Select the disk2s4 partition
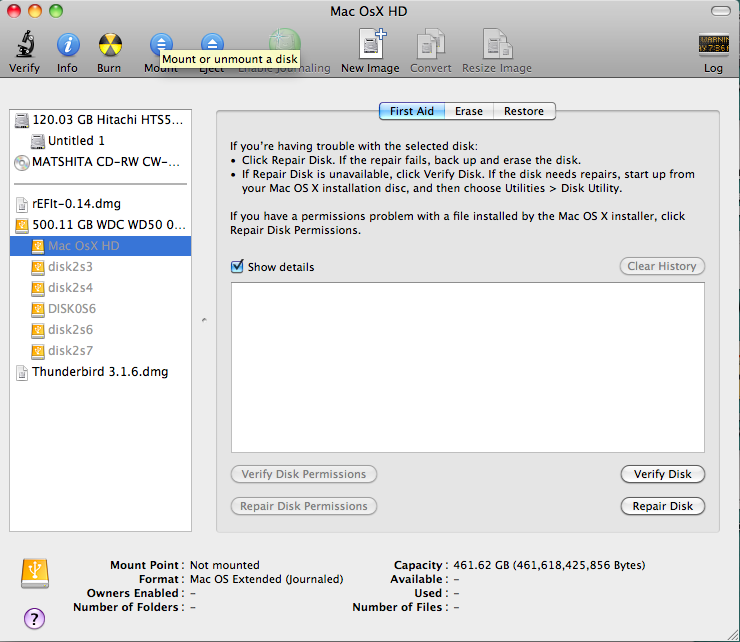 (x=101, y=287)
